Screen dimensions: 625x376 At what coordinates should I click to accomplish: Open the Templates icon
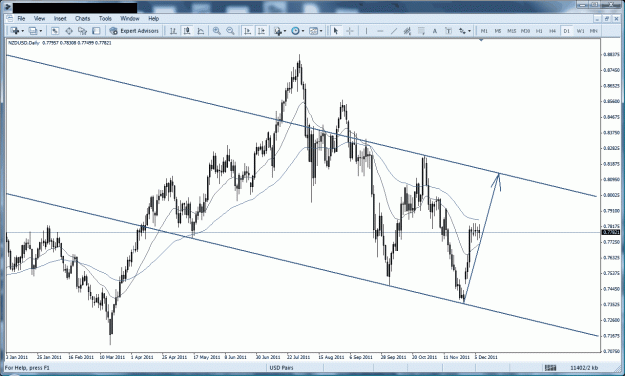[x=313, y=31]
